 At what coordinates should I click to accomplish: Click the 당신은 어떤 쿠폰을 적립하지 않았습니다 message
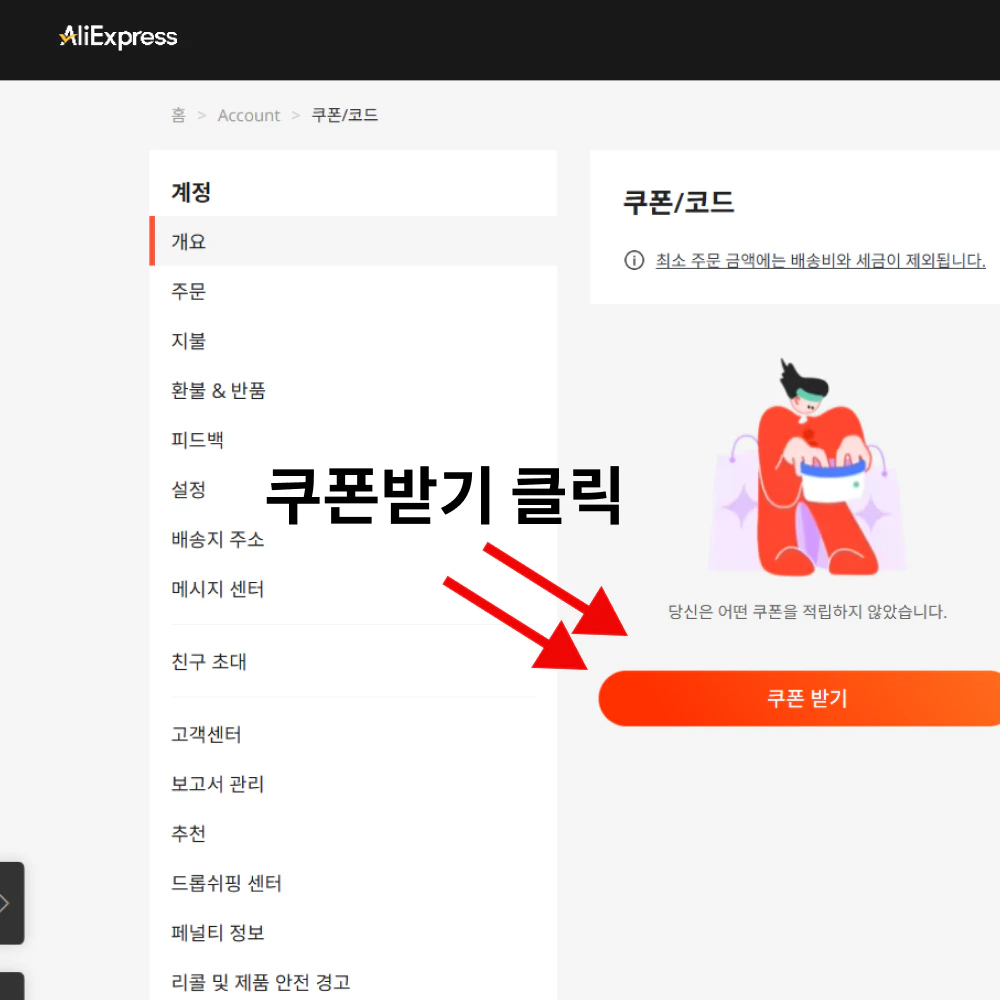[807, 612]
